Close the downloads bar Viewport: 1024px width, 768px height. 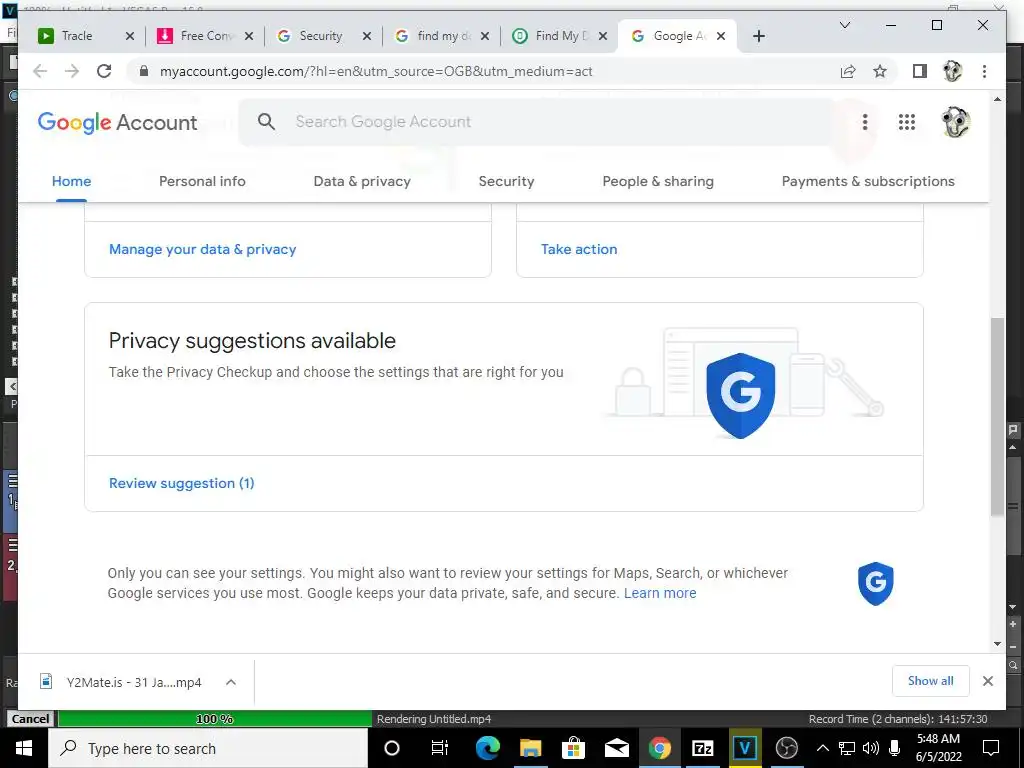point(987,681)
